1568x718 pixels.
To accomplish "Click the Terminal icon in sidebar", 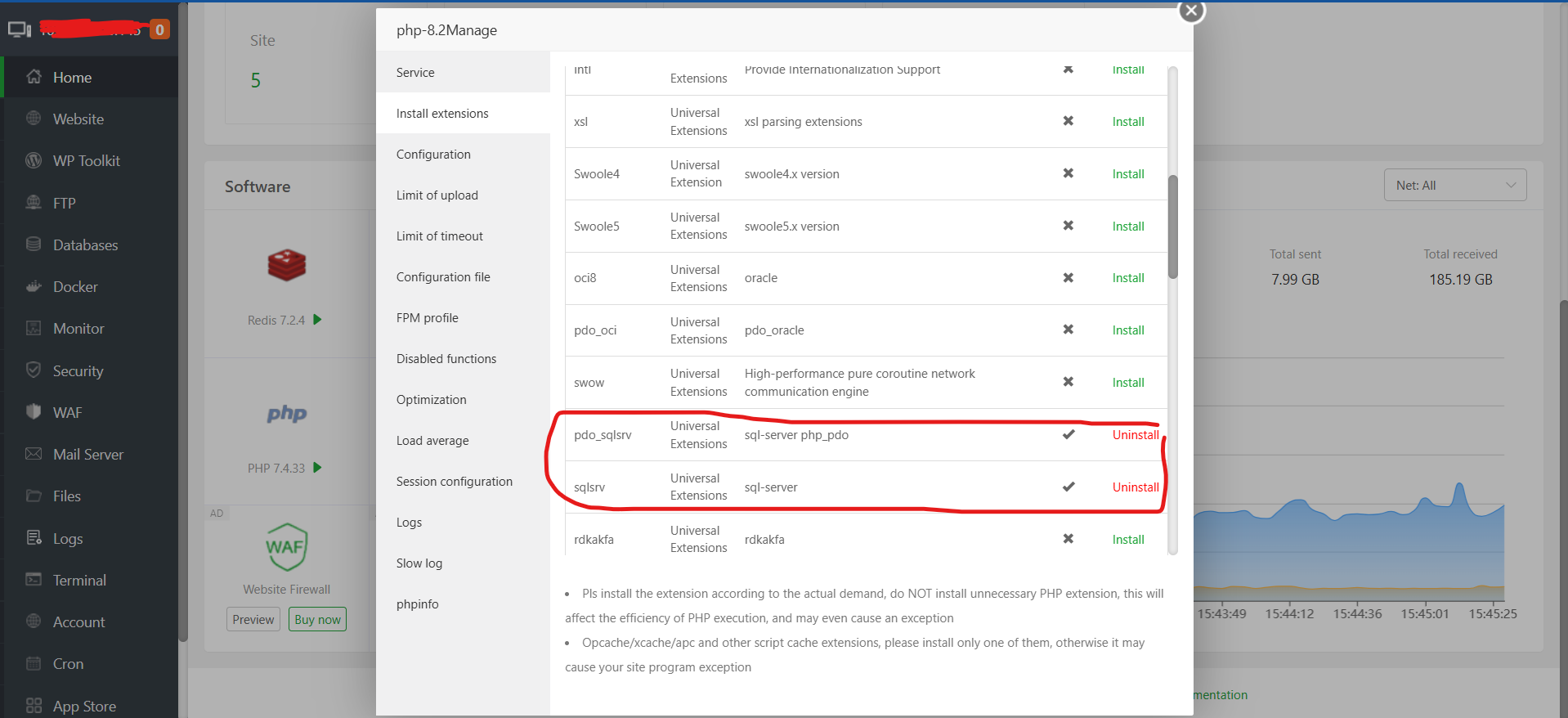I will [x=34, y=579].
